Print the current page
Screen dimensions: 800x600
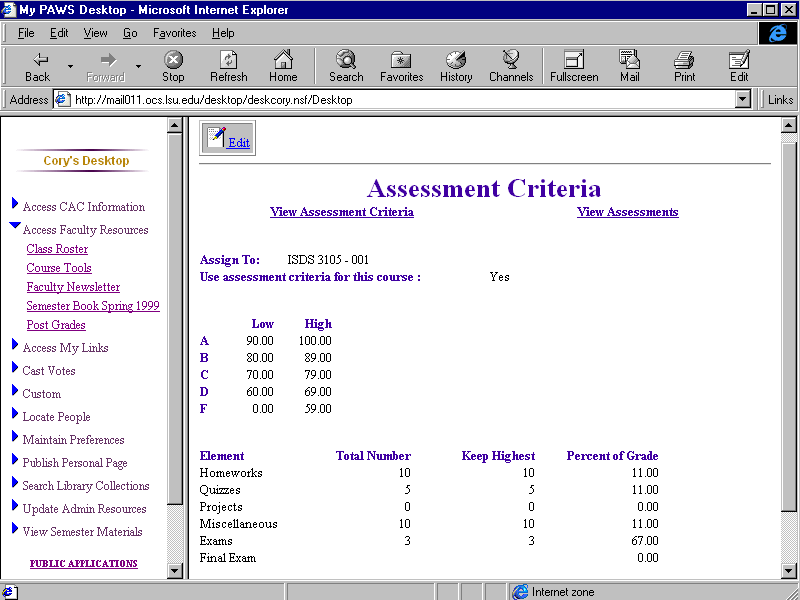pyautogui.click(x=684, y=67)
